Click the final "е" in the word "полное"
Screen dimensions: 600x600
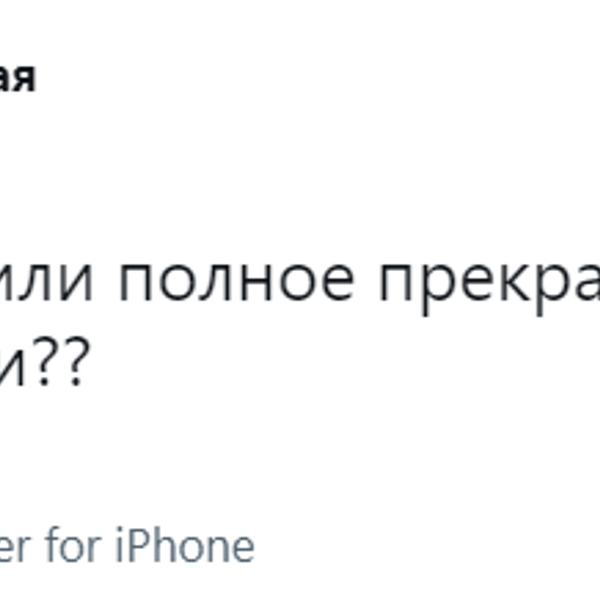[x=338, y=282]
